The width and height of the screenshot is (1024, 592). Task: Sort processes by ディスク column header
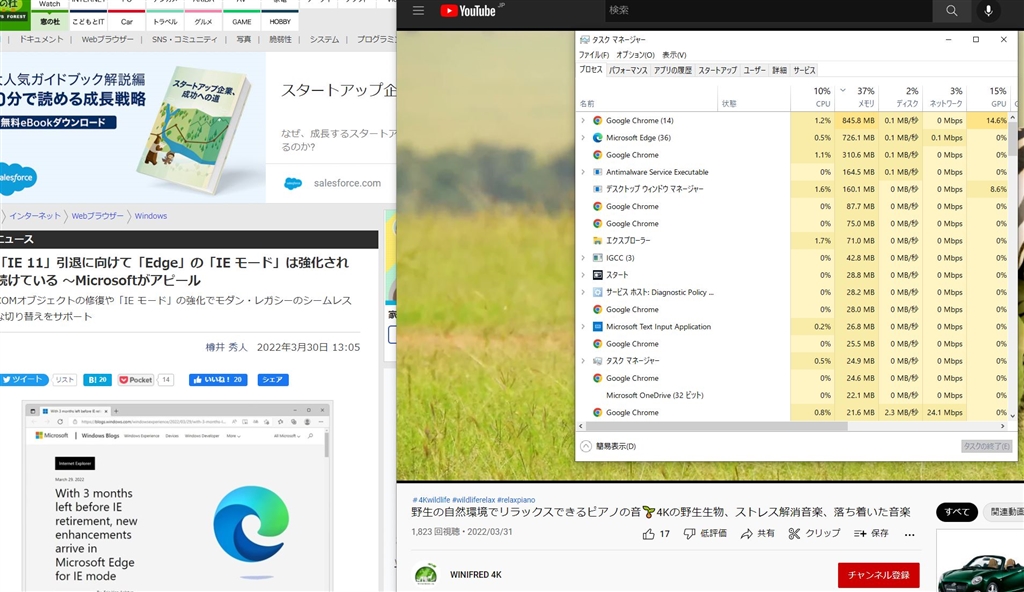[x=901, y=97]
